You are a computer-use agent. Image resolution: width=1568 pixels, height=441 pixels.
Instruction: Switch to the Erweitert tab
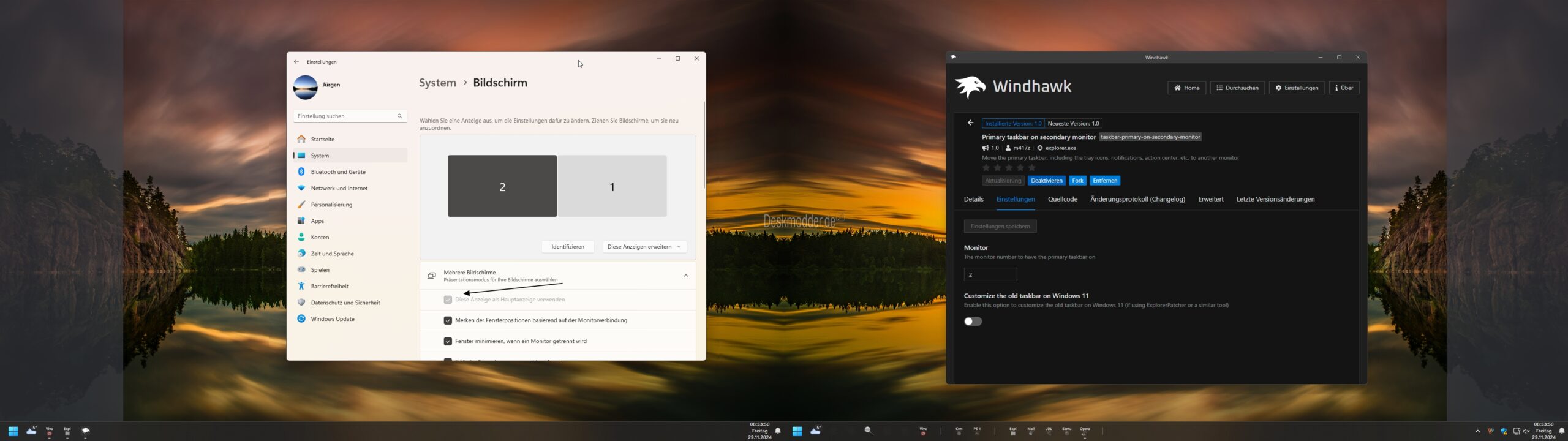click(x=1211, y=199)
